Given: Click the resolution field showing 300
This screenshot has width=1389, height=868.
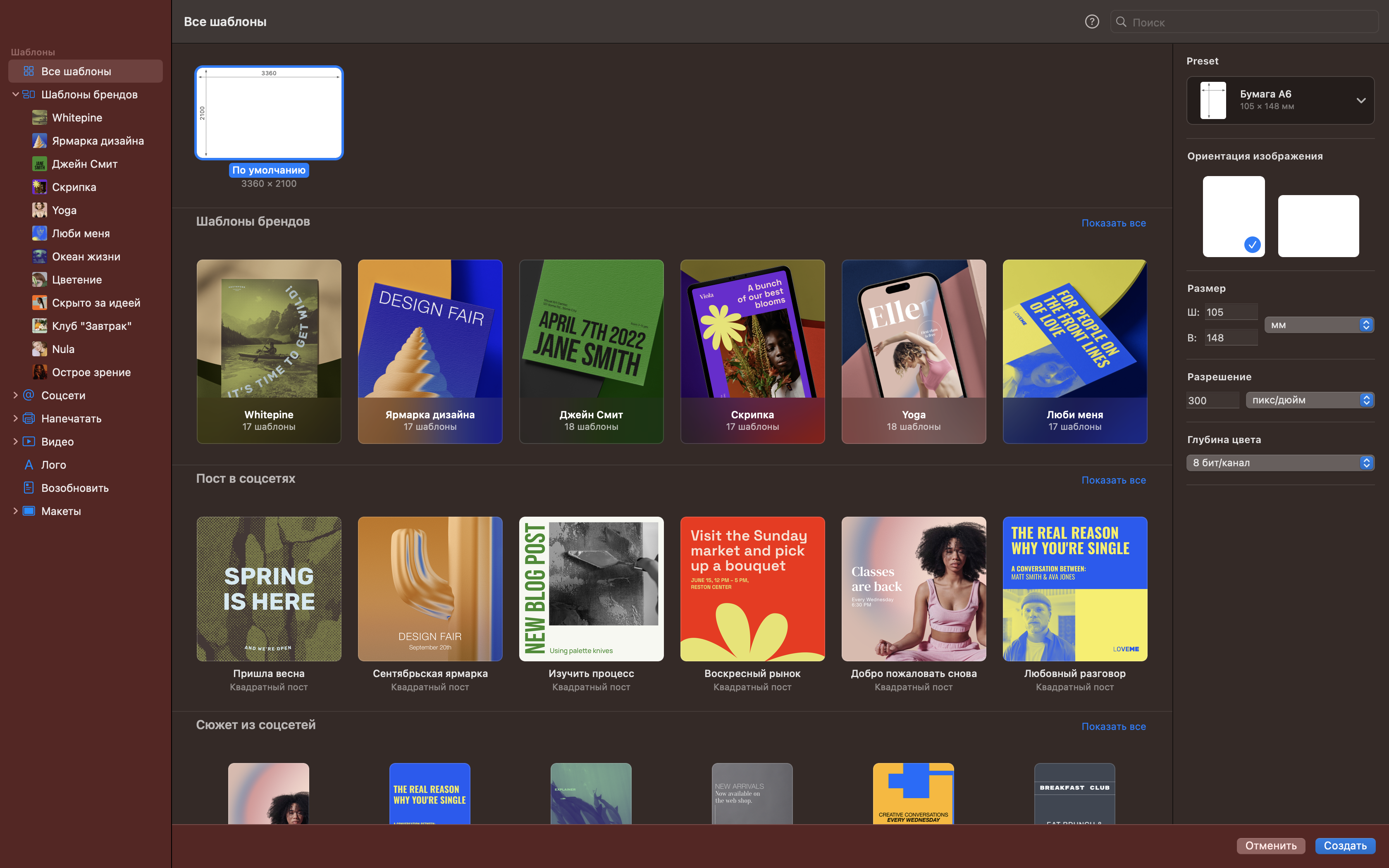Looking at the screenshot, I should [1212, 400].
